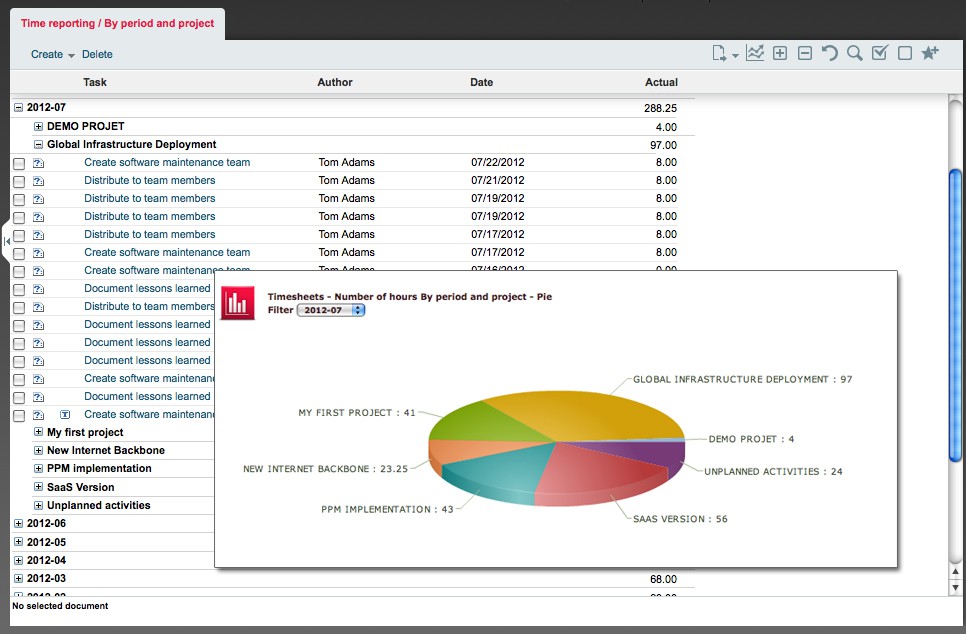Image resolution: width=966 pixels, height=634 pixels.
Task: Open search with the magnifier icon
Action: pos(855,53)
